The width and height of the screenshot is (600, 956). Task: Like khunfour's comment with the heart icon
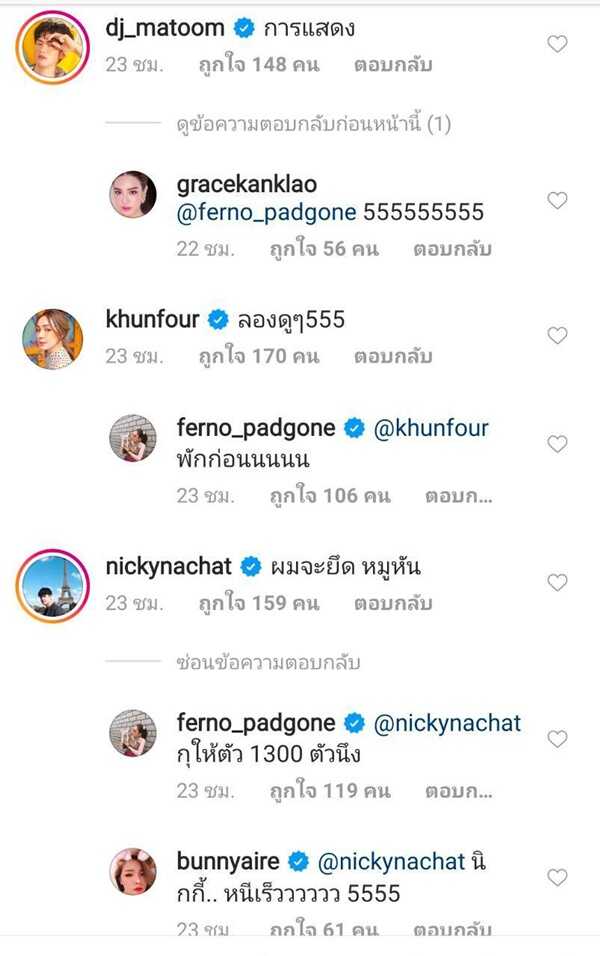pos(557,336)
